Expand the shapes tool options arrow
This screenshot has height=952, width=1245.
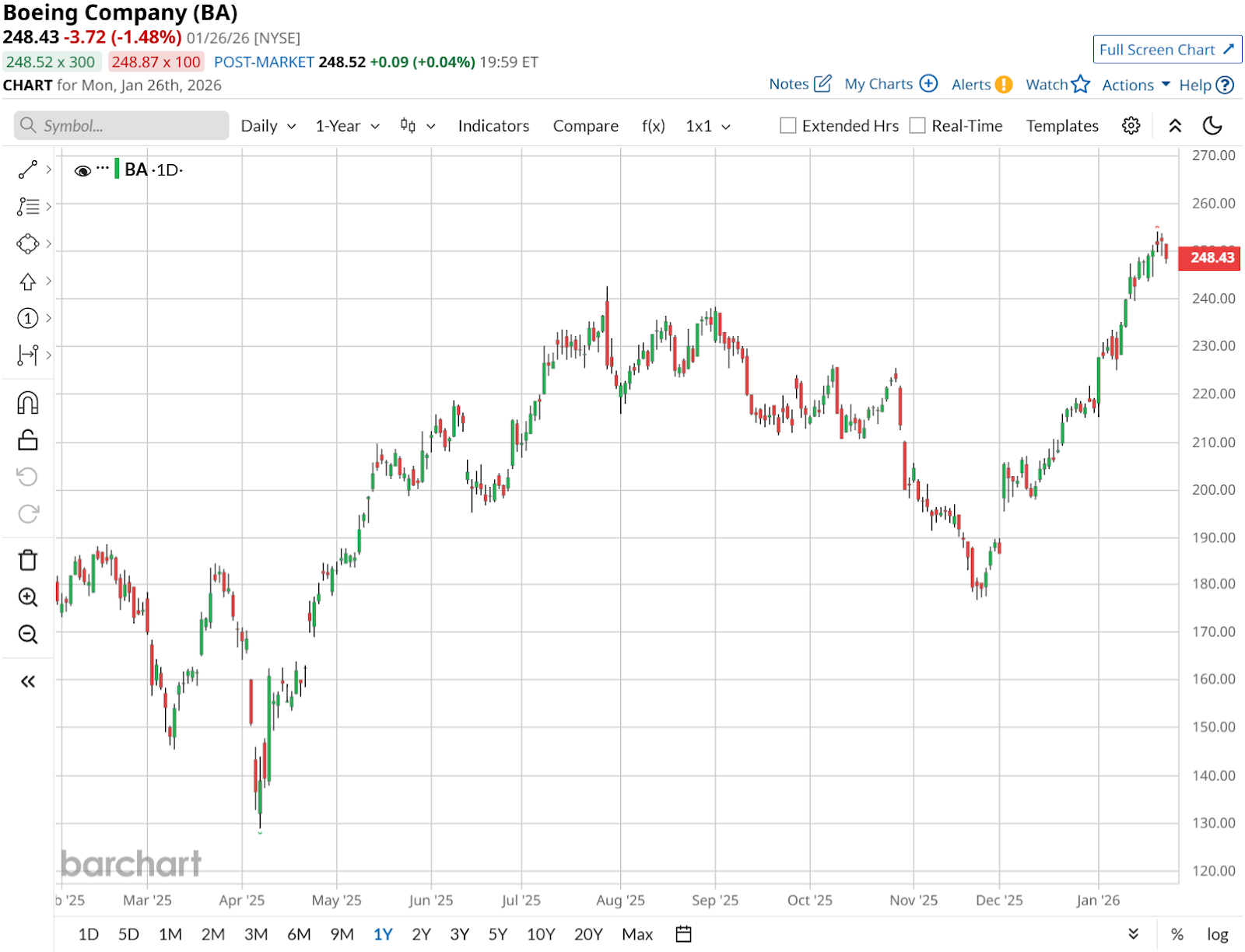pos(48,243)
